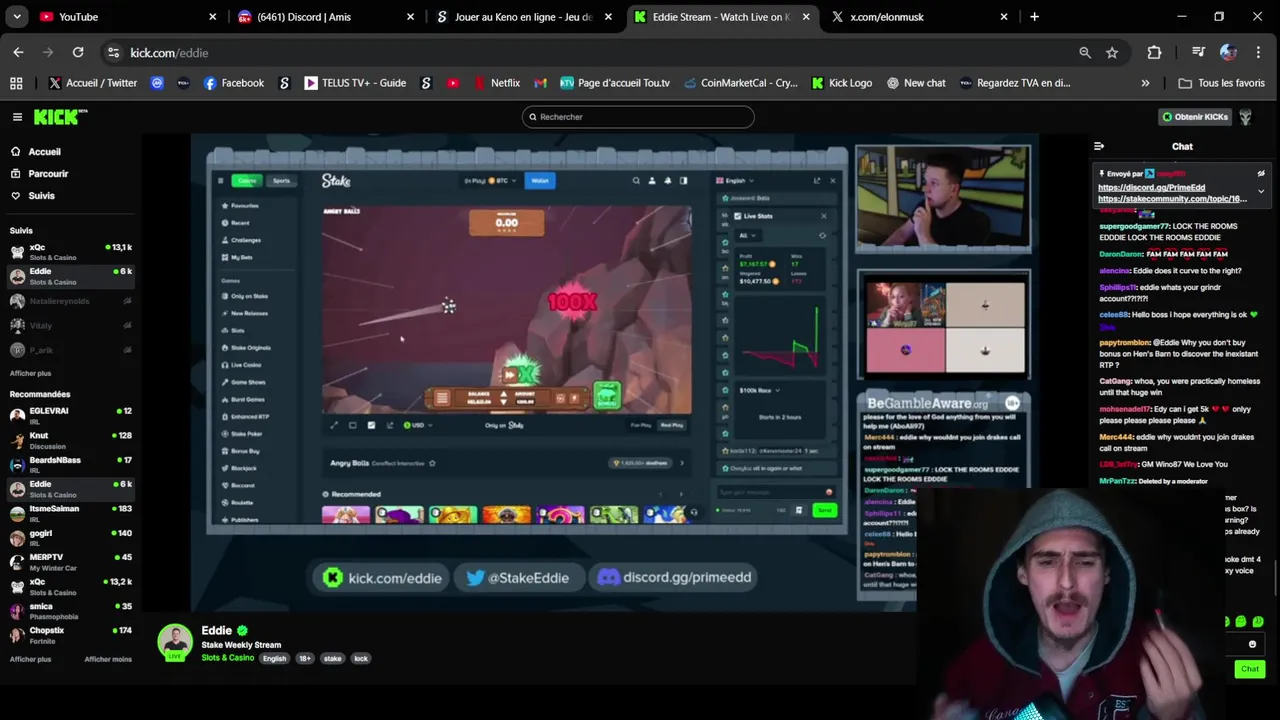
Task: Open CoinMarketCal bookmark
Action: coord(740,83)
